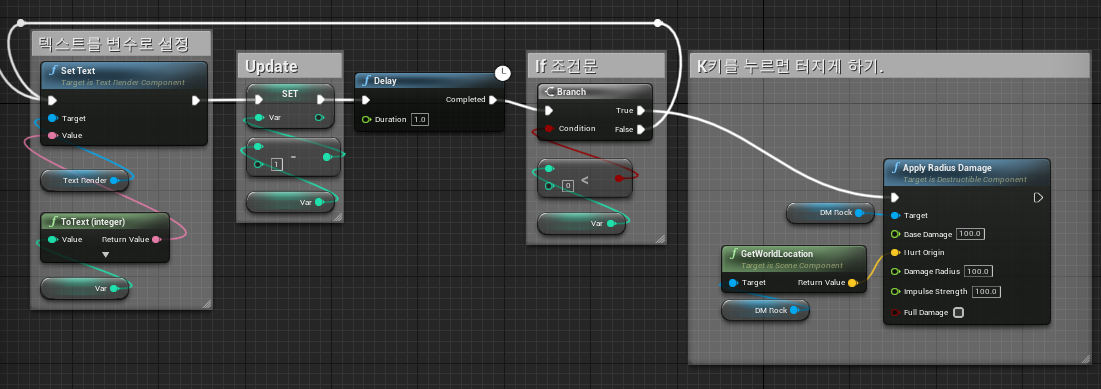1101x389 pixels.
Task: Click the less-than node field containing 0
Action: [568, 186]
